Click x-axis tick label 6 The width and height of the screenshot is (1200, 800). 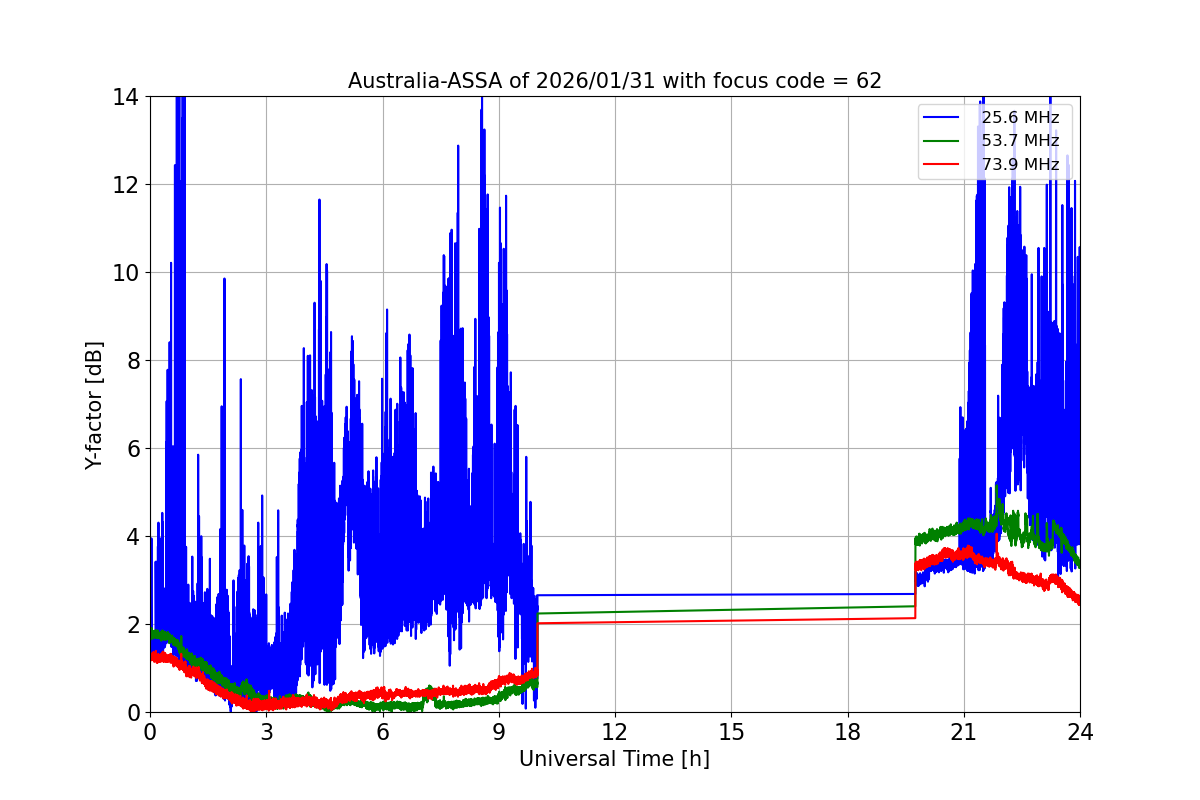point(382,732)
